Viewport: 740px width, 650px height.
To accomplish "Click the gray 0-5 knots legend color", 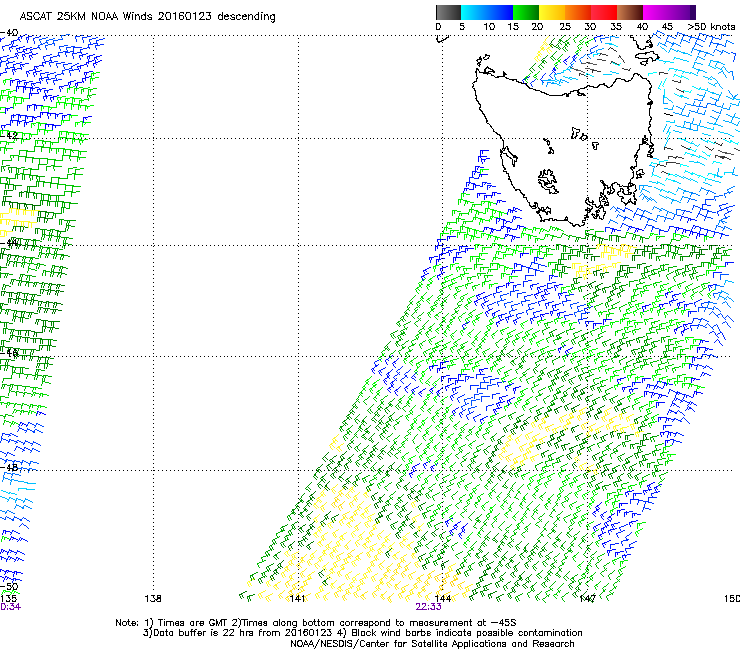I will (x=448, y=13).
